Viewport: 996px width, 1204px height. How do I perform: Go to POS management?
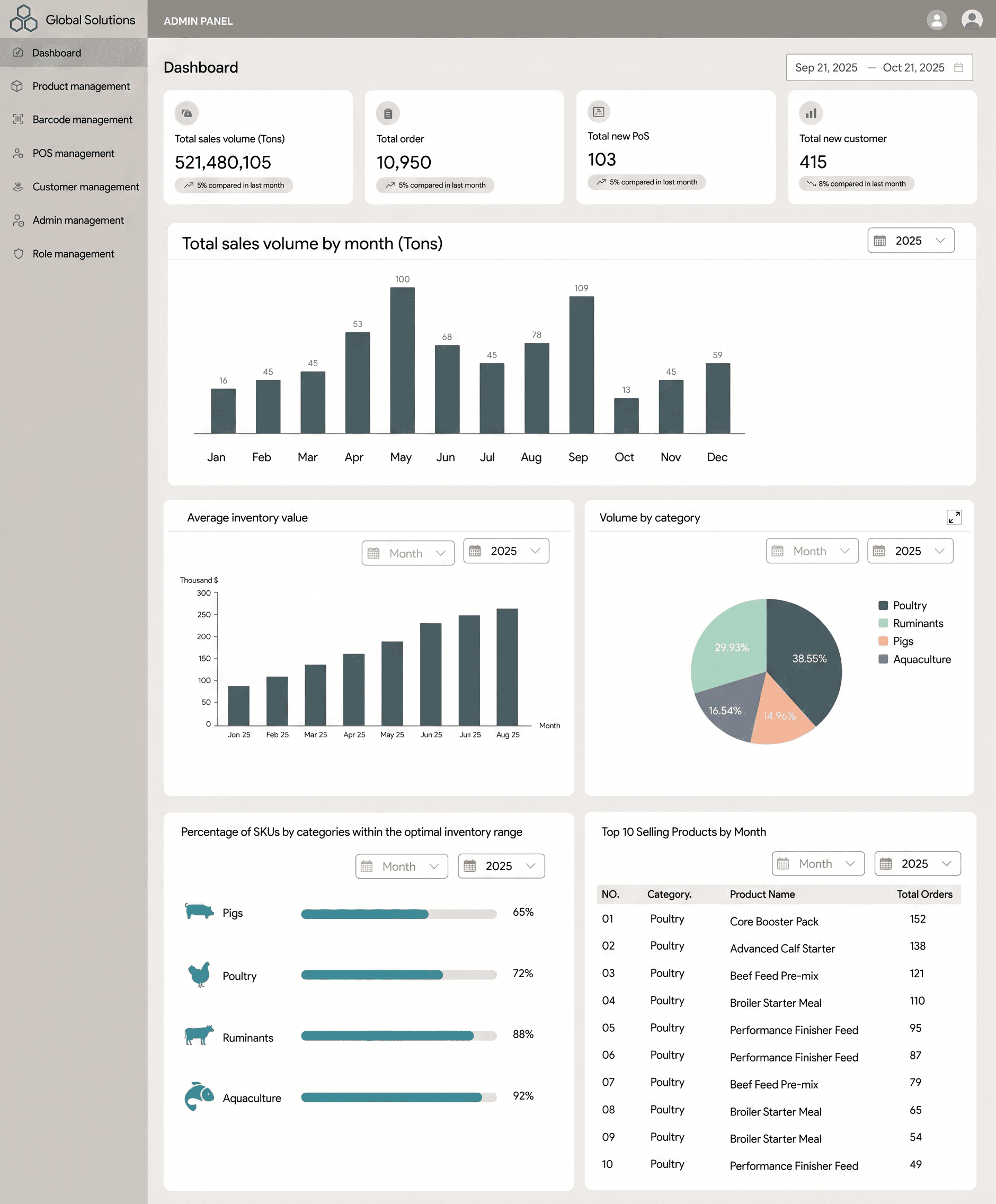(73, 153)
